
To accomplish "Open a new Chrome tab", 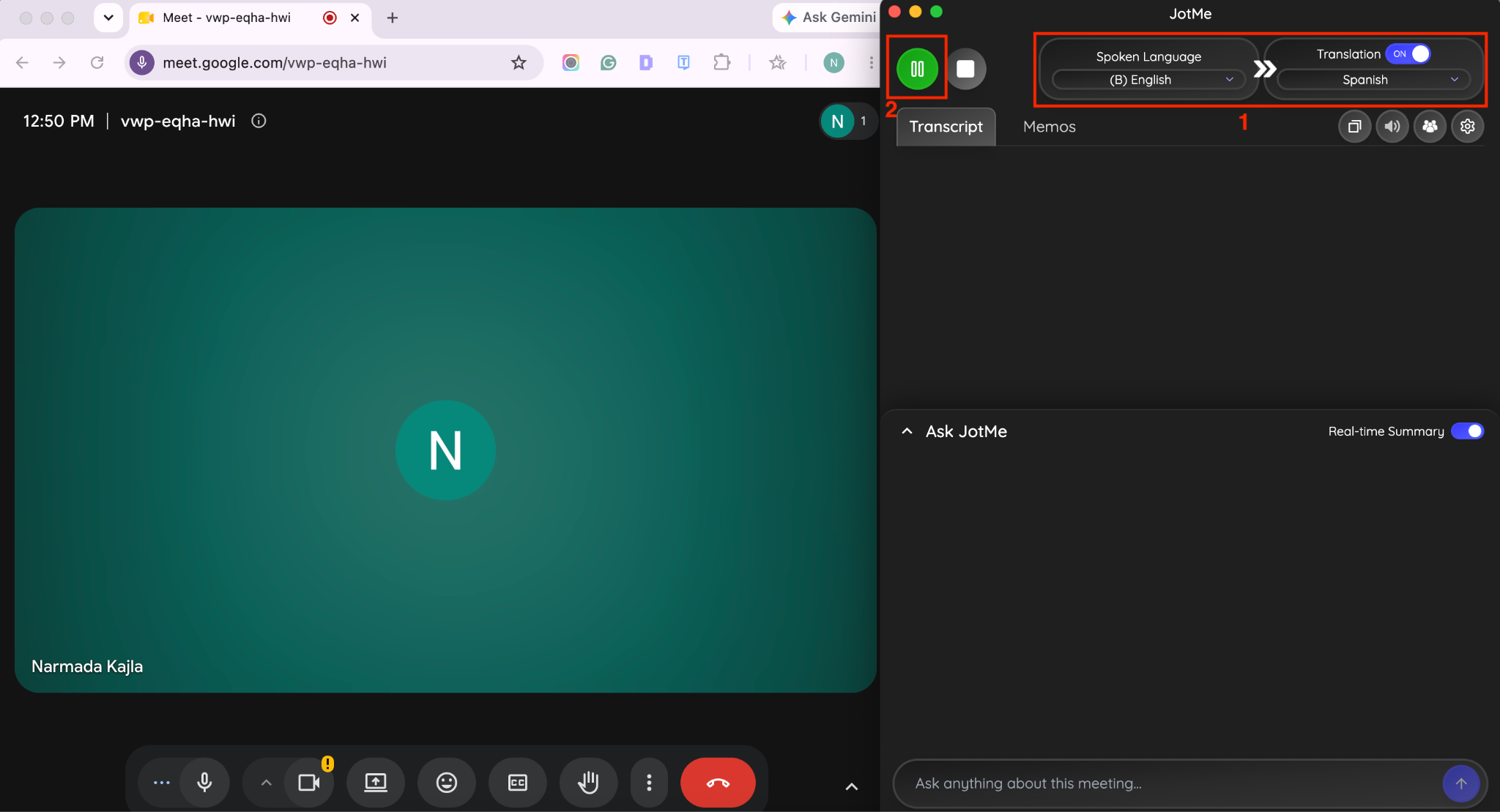I will click(x=392, y=18).
